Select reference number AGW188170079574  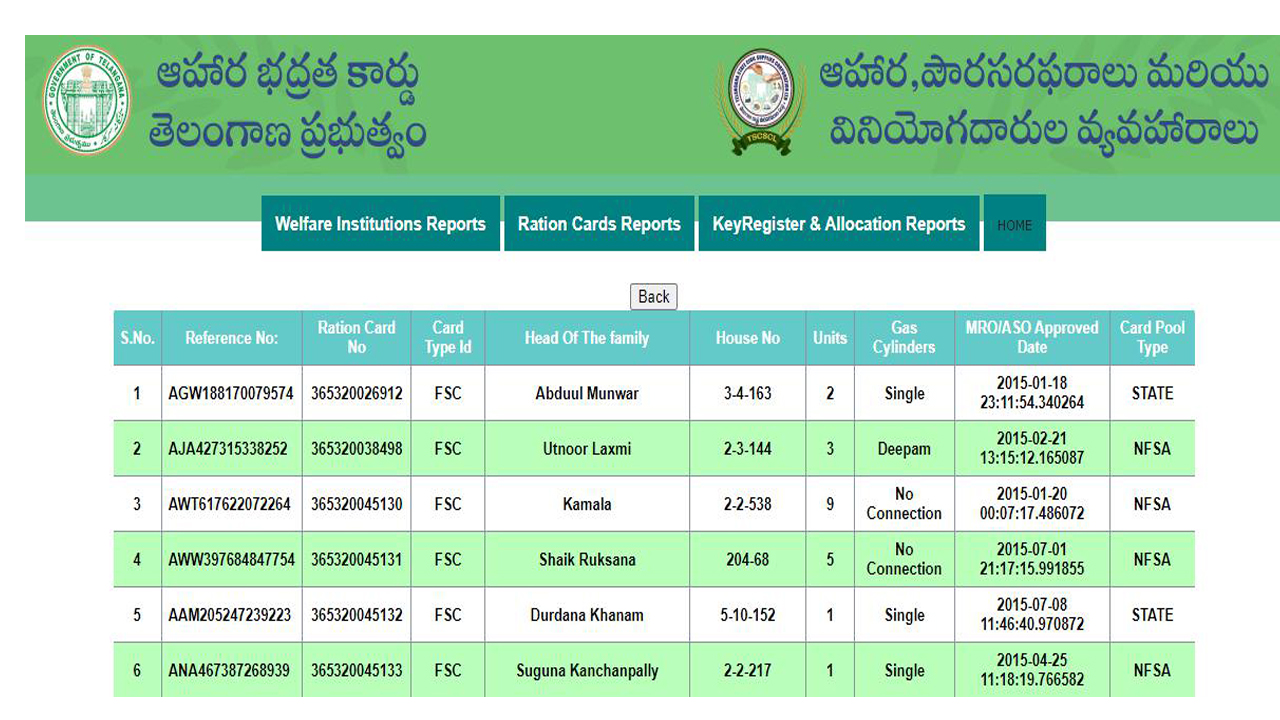coord(231,393)
